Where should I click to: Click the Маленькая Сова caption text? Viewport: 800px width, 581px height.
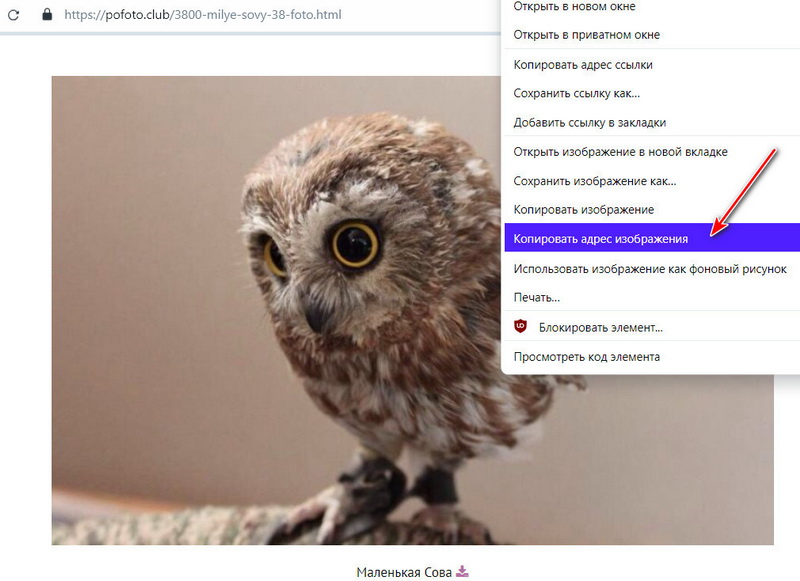coord(404,572)
